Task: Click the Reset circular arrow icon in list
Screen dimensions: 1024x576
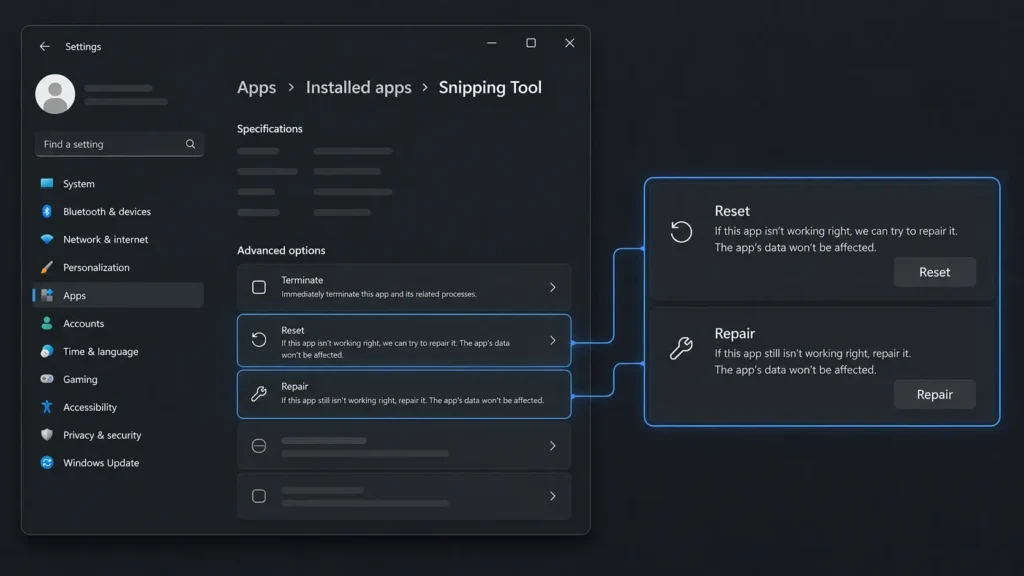Action: pos(259,340)
